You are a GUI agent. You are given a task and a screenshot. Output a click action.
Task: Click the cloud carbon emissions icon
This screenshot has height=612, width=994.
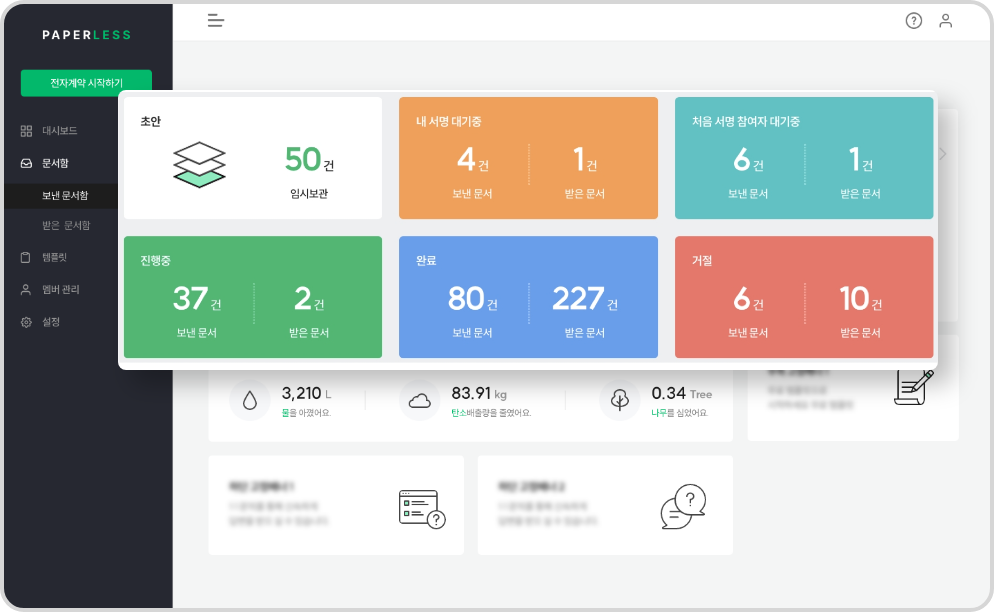[x=419, y=401]
